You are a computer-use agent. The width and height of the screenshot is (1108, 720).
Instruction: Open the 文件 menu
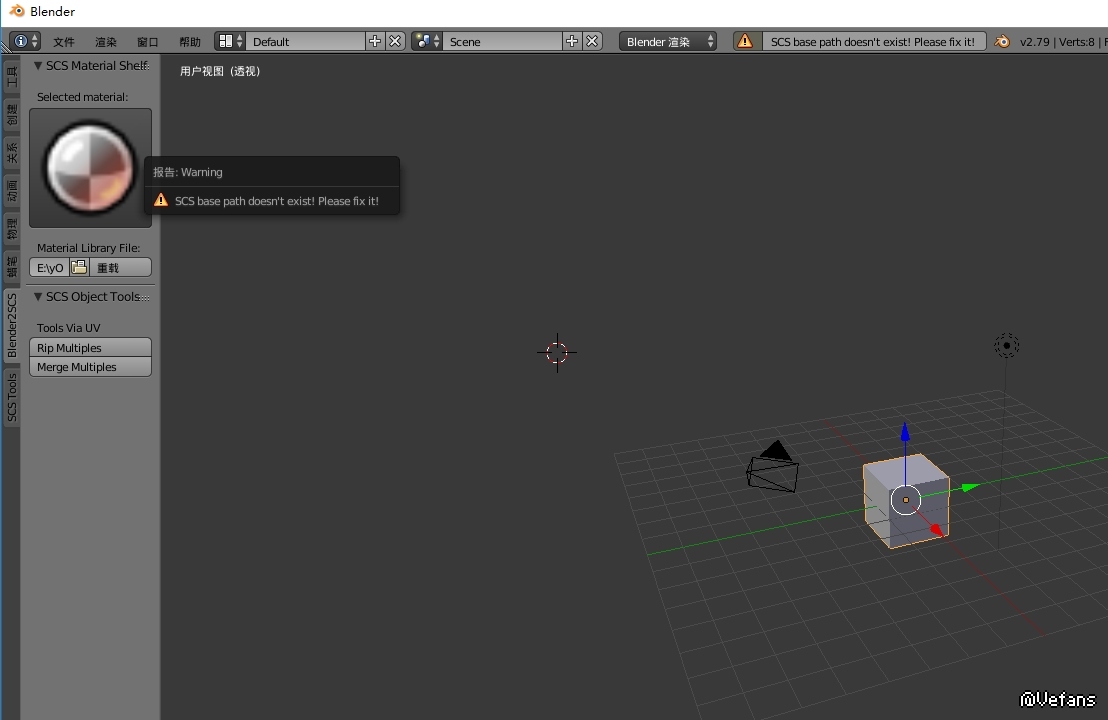click(64, 42)
